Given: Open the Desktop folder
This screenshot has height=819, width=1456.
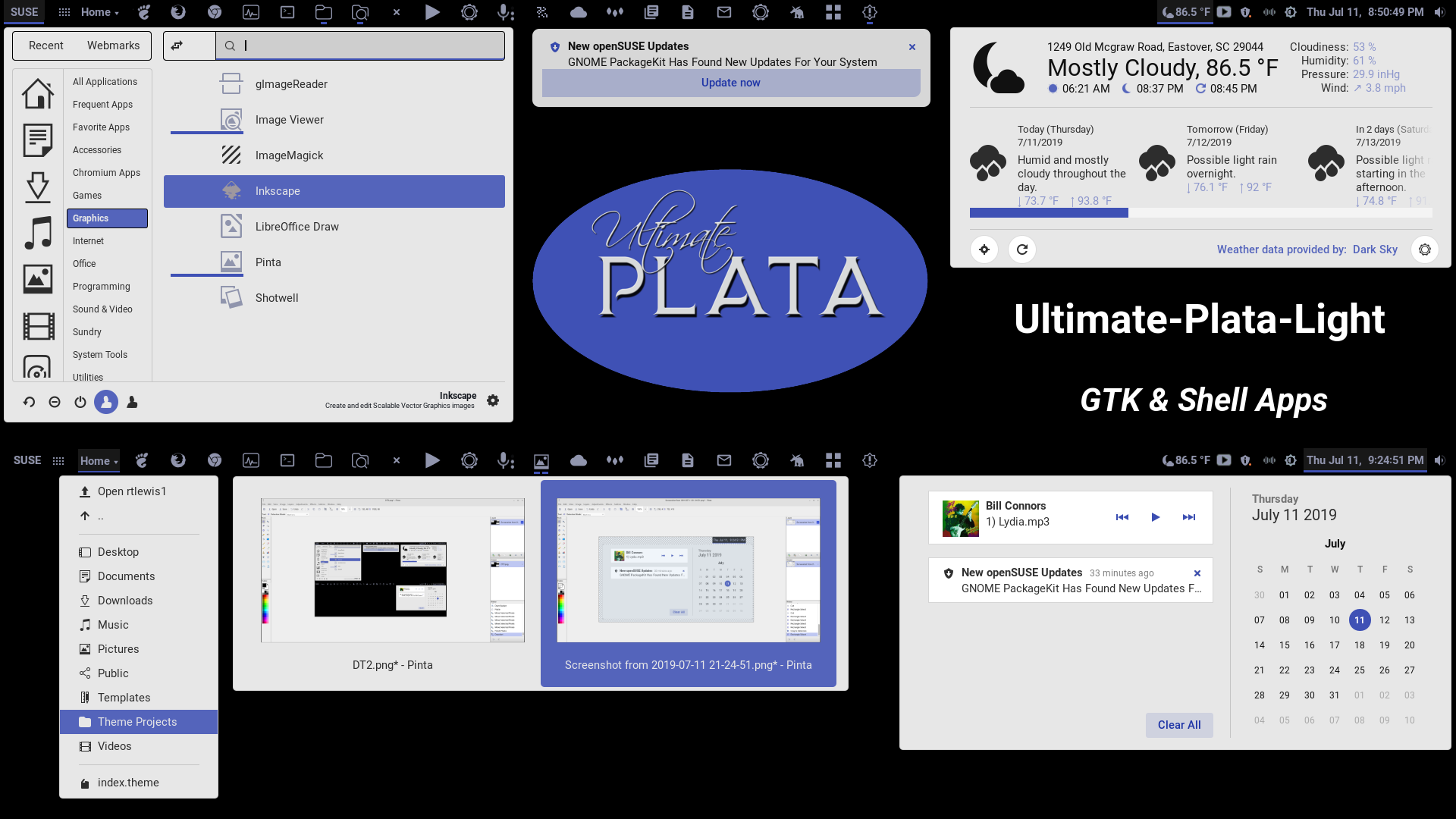Looking at the screenshot, I should click(139, 552).
